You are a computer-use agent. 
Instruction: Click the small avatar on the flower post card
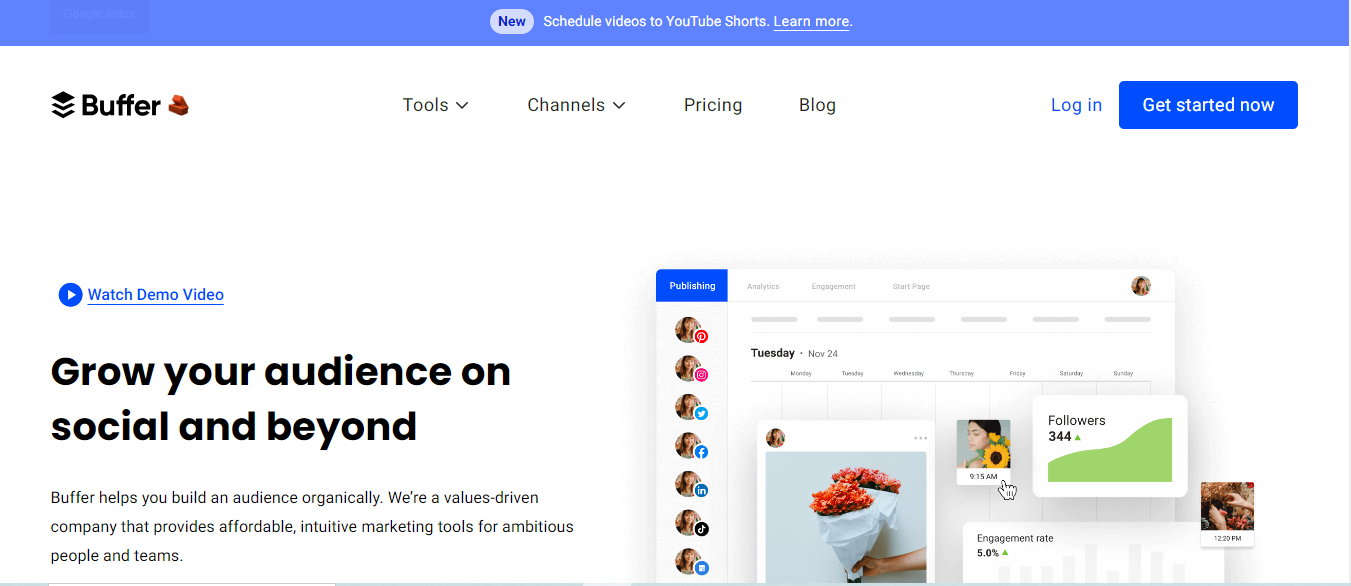775,438
